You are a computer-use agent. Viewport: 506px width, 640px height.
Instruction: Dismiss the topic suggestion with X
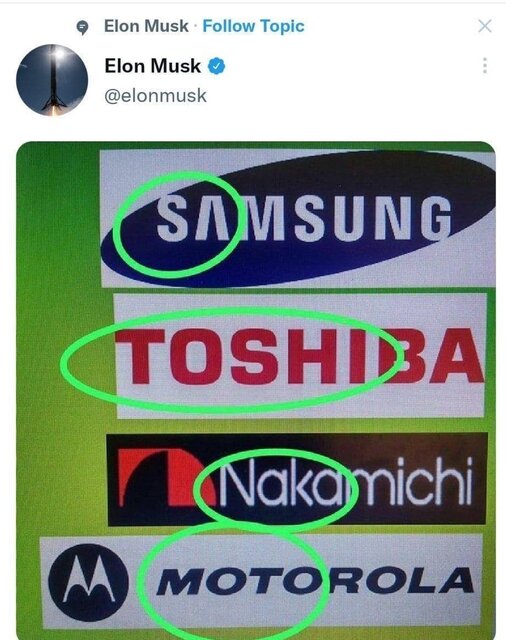click(x=485, y=26)
